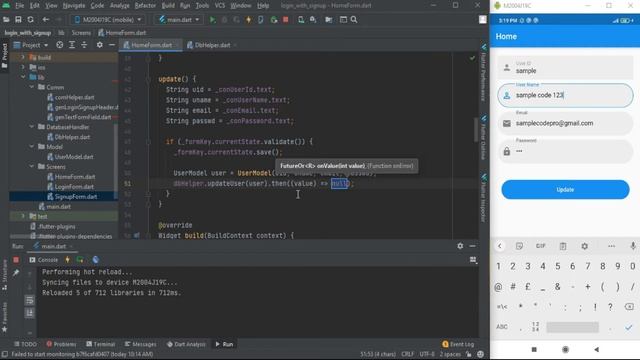This screenshot has width=640, height=360.
Task: Open the TODO tool window
Action: (25, 344)
